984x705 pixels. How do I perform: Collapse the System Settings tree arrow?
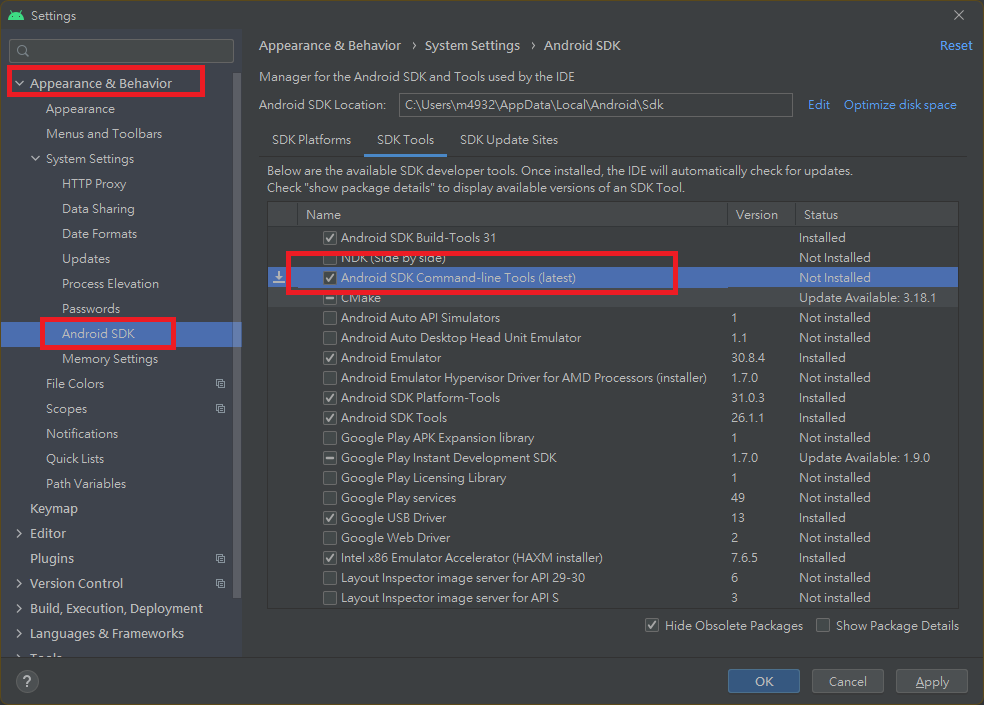pos(36,159)
